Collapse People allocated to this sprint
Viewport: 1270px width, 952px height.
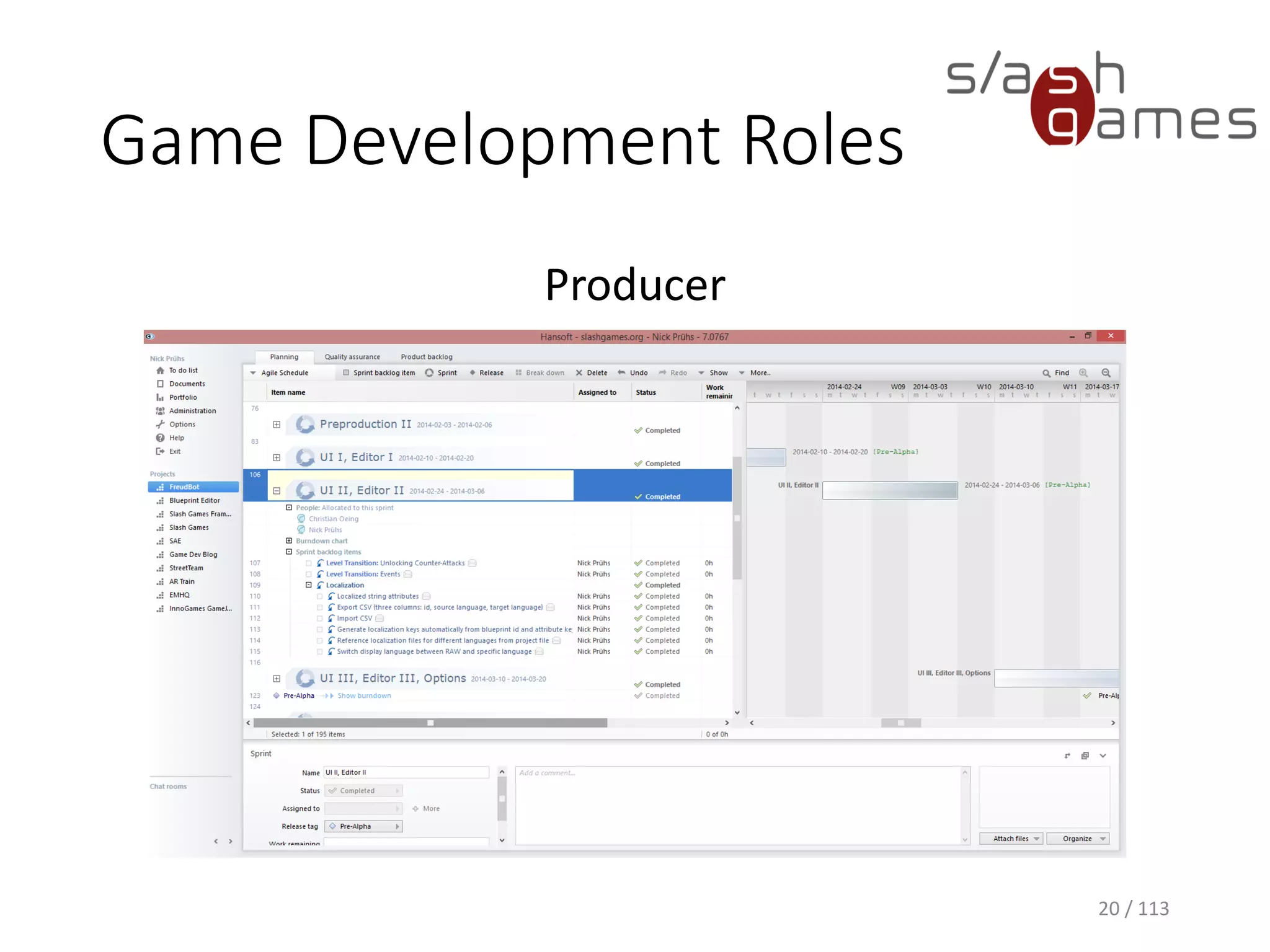pyautogui.click(x=289, y=508)
